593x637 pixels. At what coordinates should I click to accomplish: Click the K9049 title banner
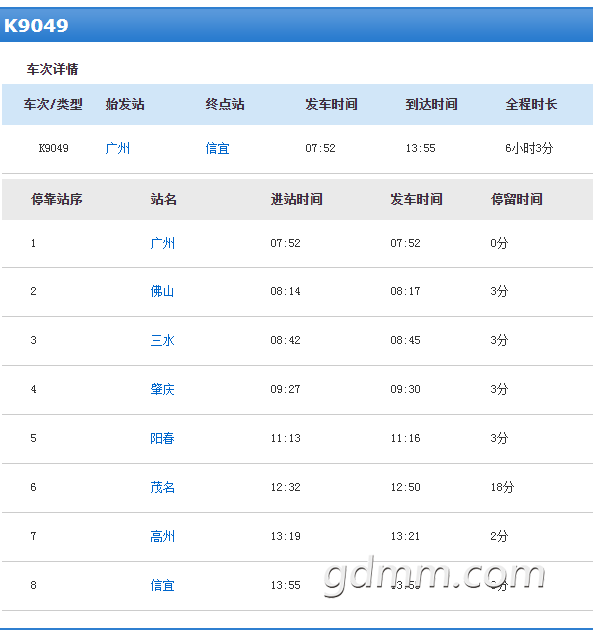pyautogui.click(x=296, y=25)
